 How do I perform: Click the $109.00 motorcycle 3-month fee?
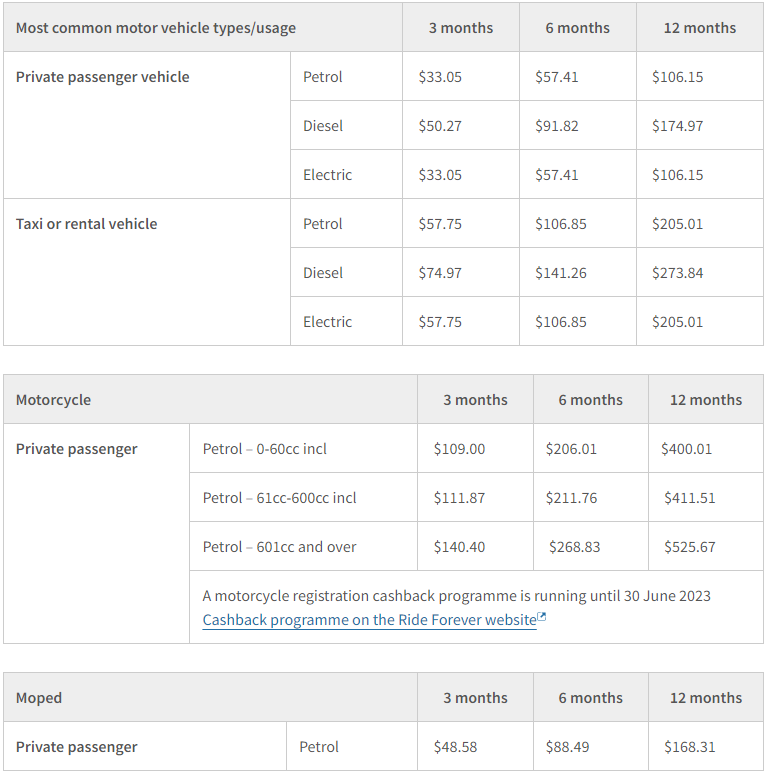click(x=459, y=449)
